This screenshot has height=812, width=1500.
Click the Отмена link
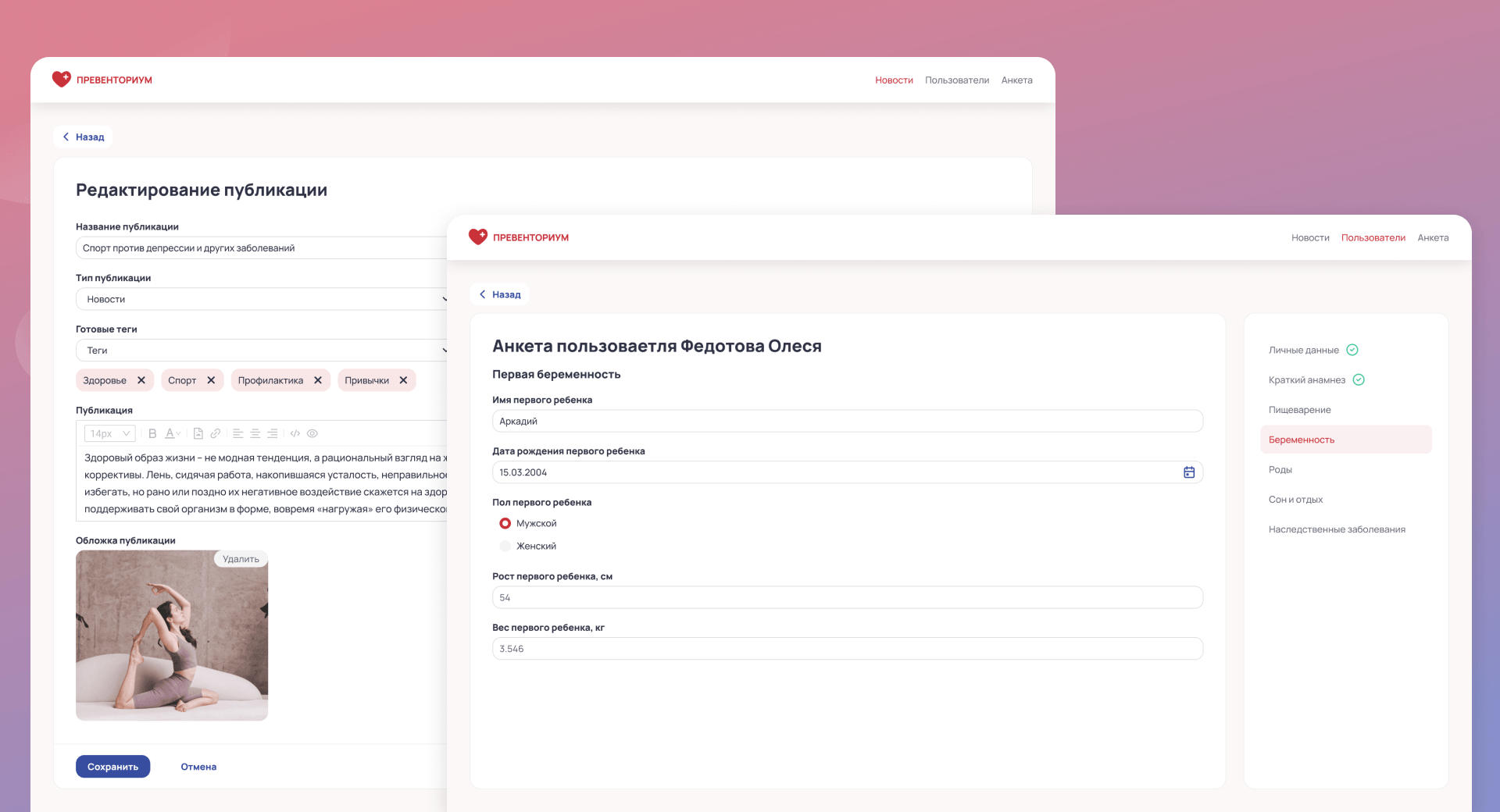click(x=198, y=767)
